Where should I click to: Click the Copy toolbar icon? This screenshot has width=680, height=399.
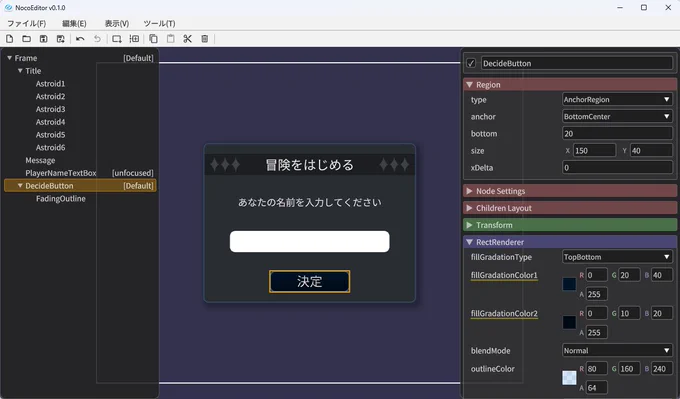tap(154, 39)
